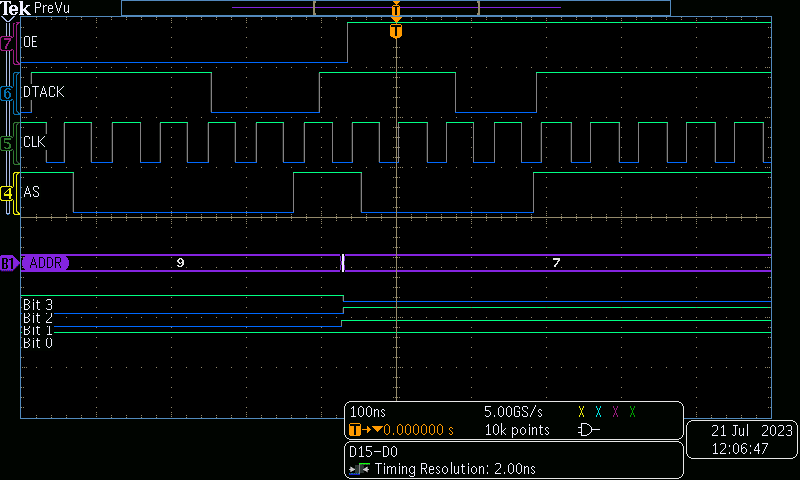Click the AS waveform label
Viewport: 800px width, 480px height.
pyautogui.click(x=31, y=192)
